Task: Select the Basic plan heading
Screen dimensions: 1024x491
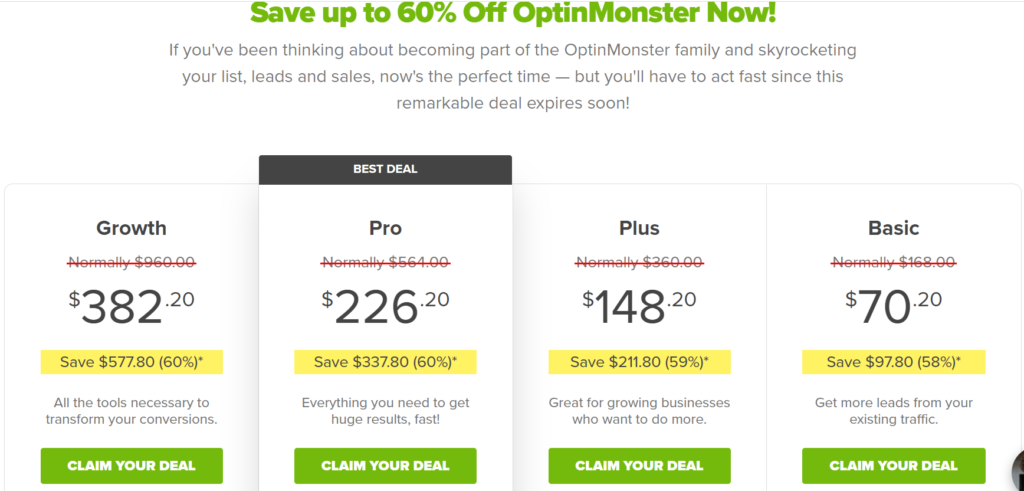Action: 893,228
